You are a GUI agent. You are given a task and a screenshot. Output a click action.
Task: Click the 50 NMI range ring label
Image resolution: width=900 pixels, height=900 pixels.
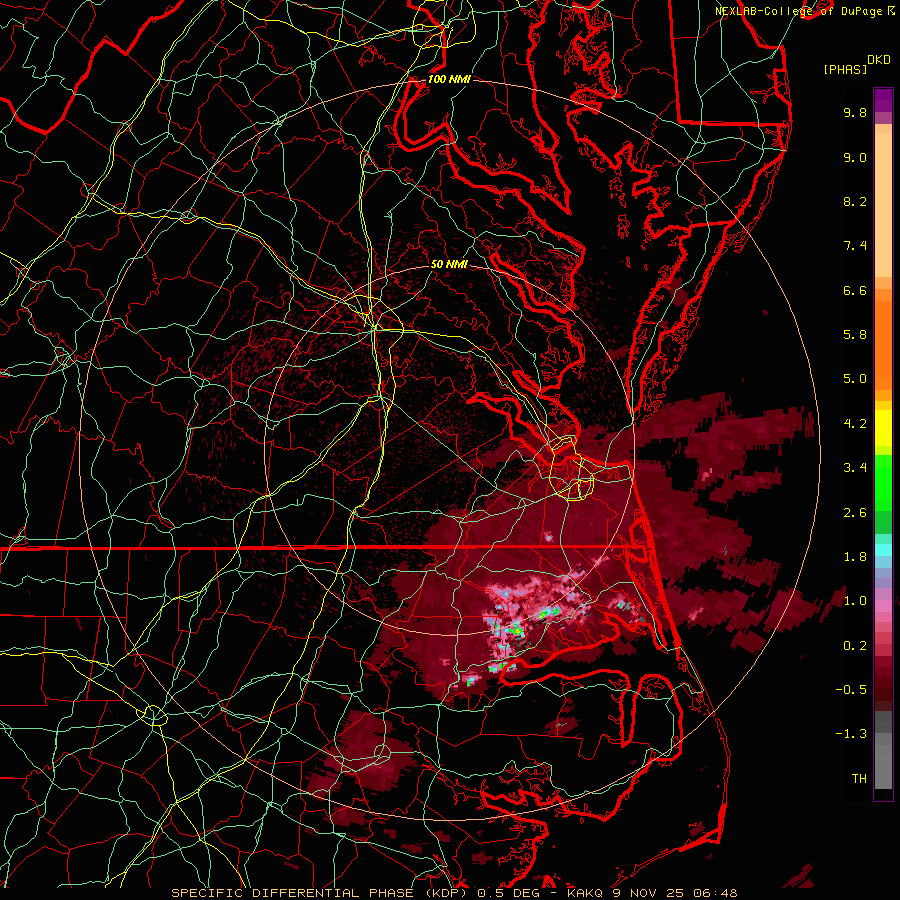[449, 264]
